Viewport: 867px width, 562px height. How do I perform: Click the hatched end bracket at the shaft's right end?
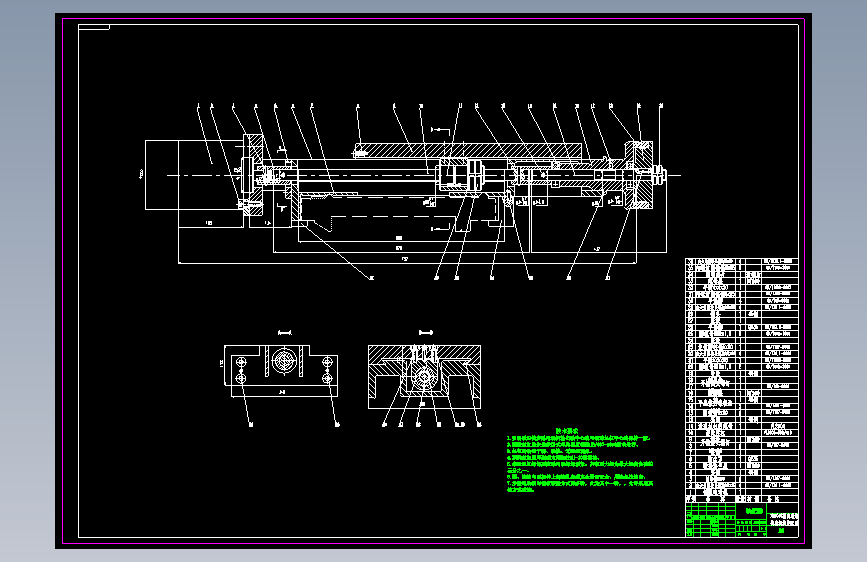pos(639,175)
